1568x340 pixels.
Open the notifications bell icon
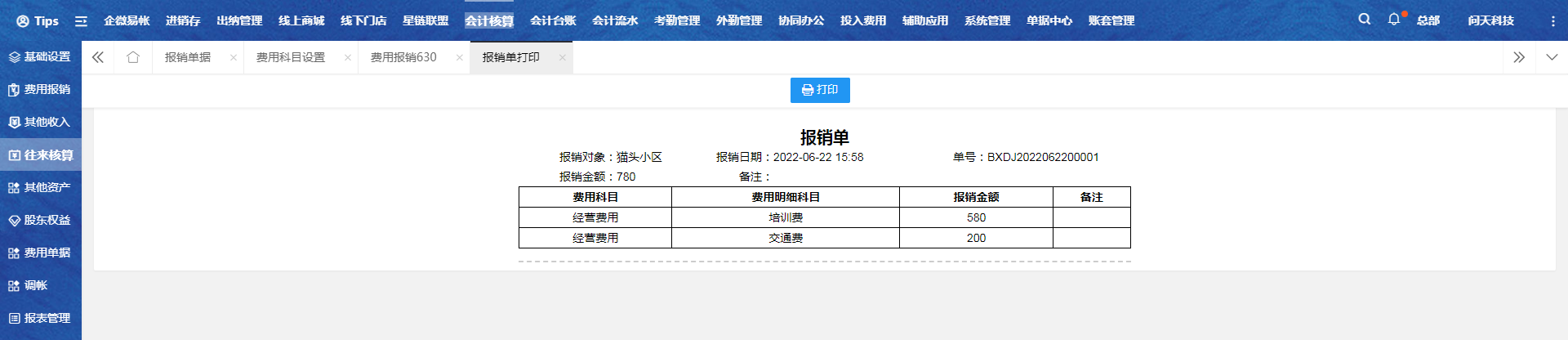click(x=1394, y=19)
